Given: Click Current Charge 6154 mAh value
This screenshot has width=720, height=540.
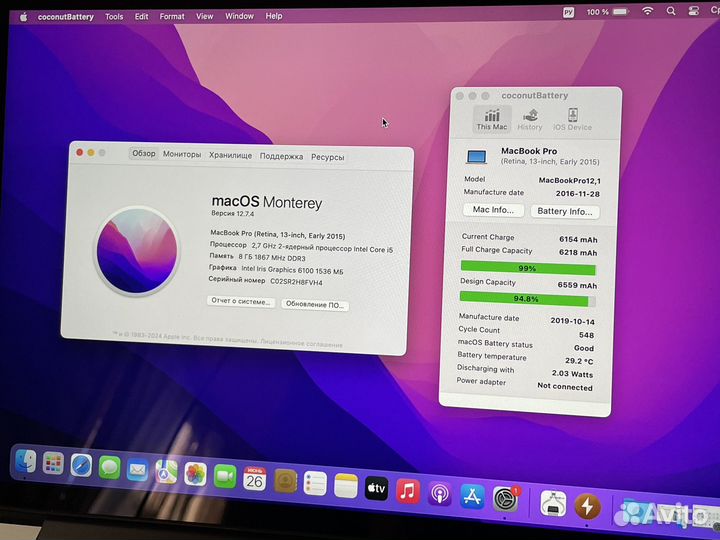Looking at the screenshot, I should pos(578,239).
